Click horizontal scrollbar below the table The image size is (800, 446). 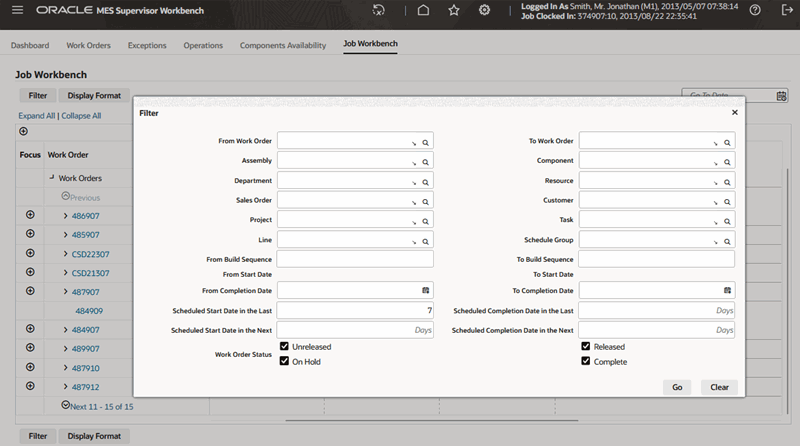click(432, 420)
